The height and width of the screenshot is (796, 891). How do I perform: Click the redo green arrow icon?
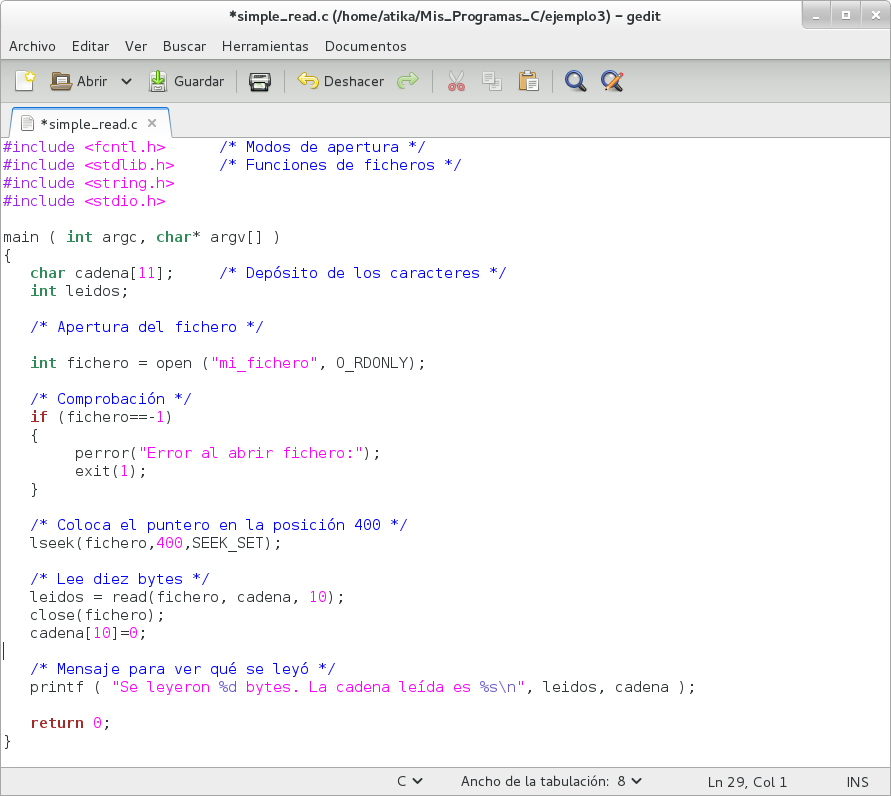click(407, 81)
